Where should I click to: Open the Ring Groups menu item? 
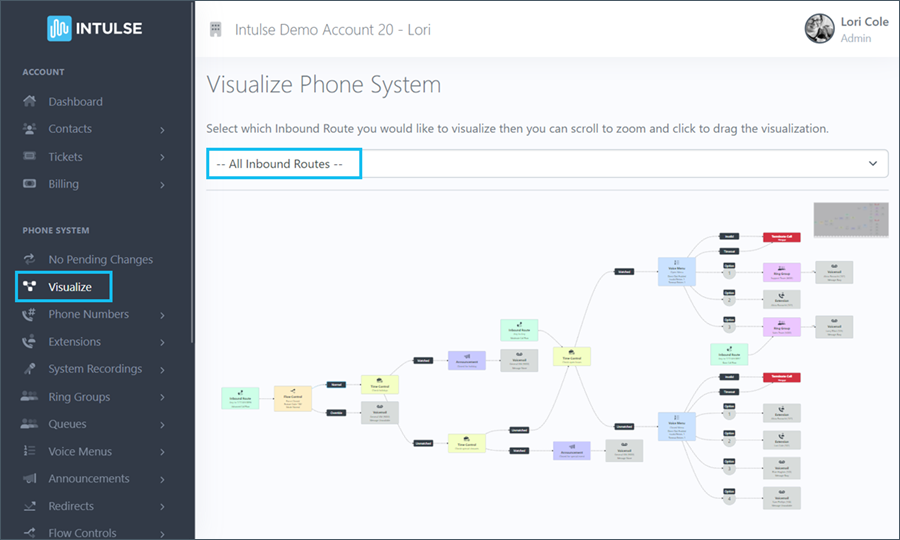click(x=79, y=397)
